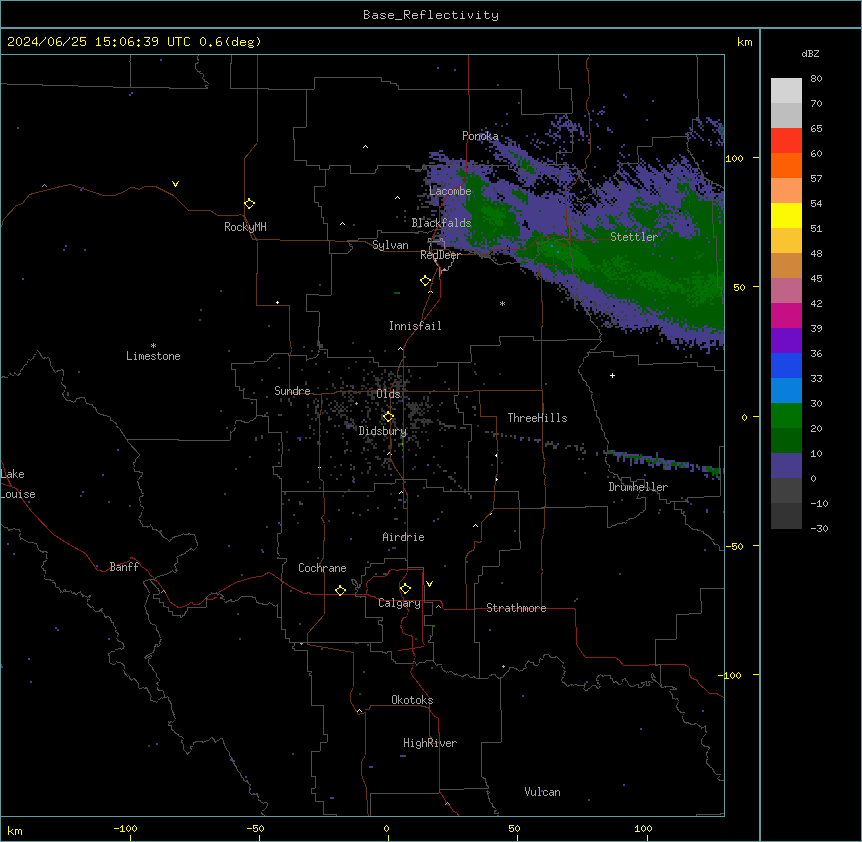The width and height of the screenshot is (862, 842).
Task: Click the Vulcan label
Action: point(542,792)
